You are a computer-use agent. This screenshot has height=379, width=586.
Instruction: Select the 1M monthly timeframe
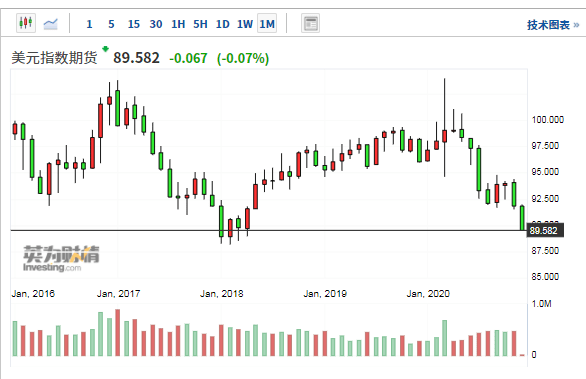267,24
